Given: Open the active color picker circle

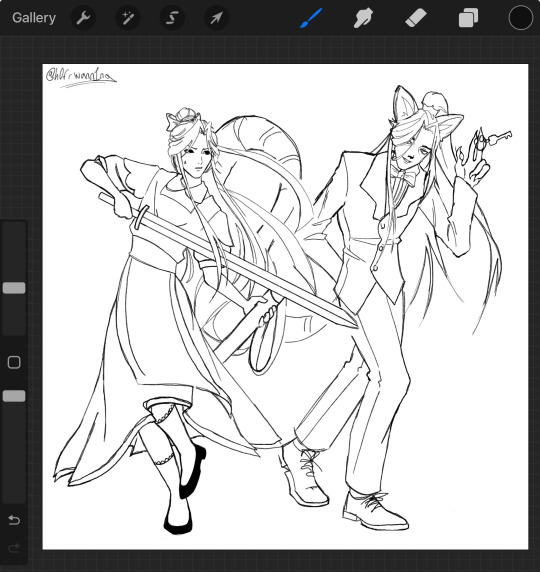Looking at the screenshot, I should pyautogui.click(x=521, y=18).
